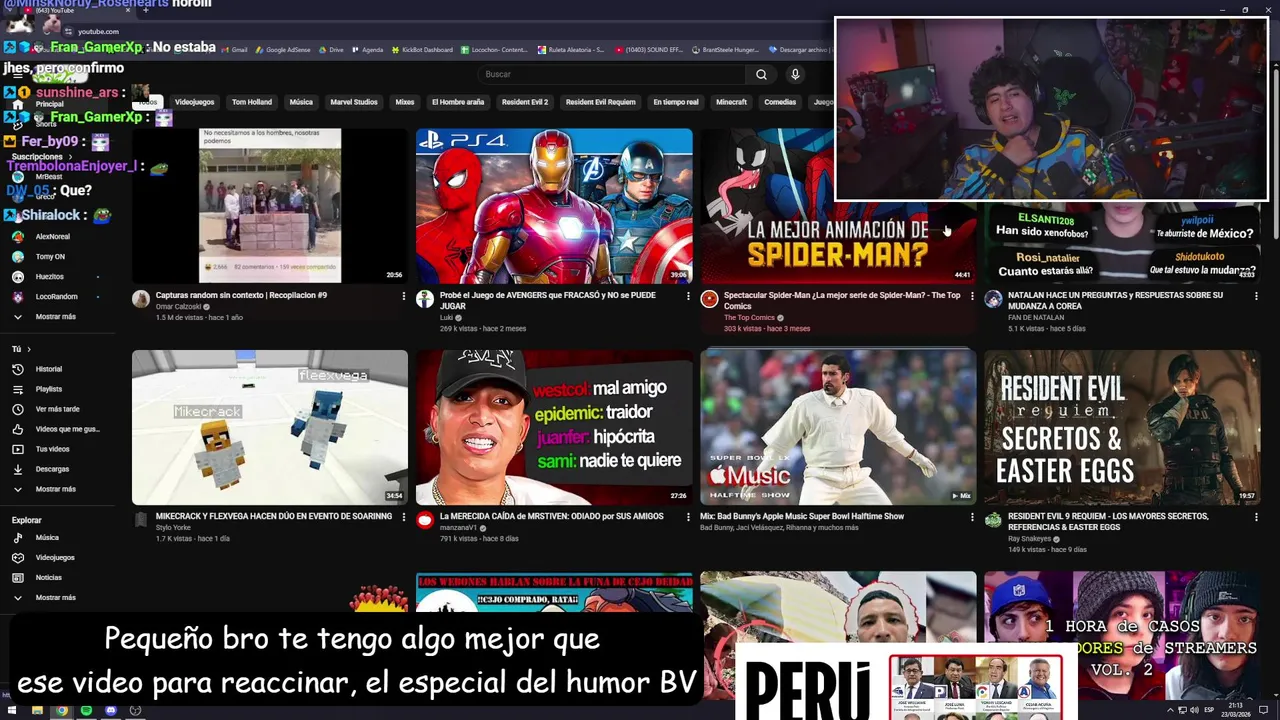Image resolution: width=1280 pixels, height=720 pixels.
Task: Focus the Buscar search field
Action: [x=611, y=74]
